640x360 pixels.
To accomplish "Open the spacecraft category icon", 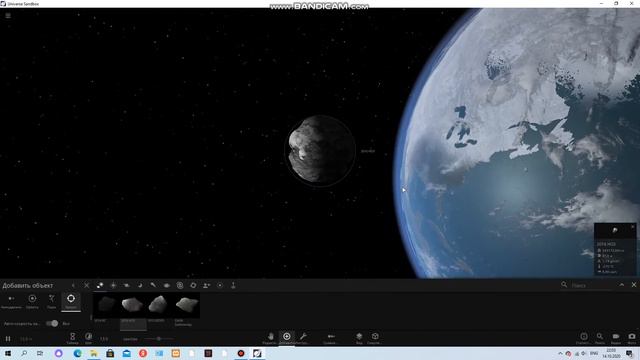I will (127, 285).
